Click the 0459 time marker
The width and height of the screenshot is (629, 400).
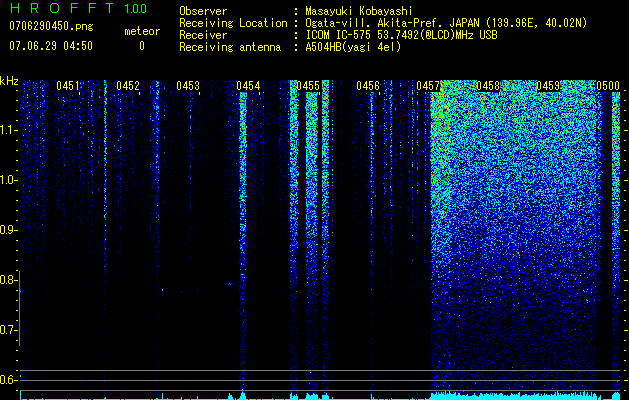pos(548,86)
